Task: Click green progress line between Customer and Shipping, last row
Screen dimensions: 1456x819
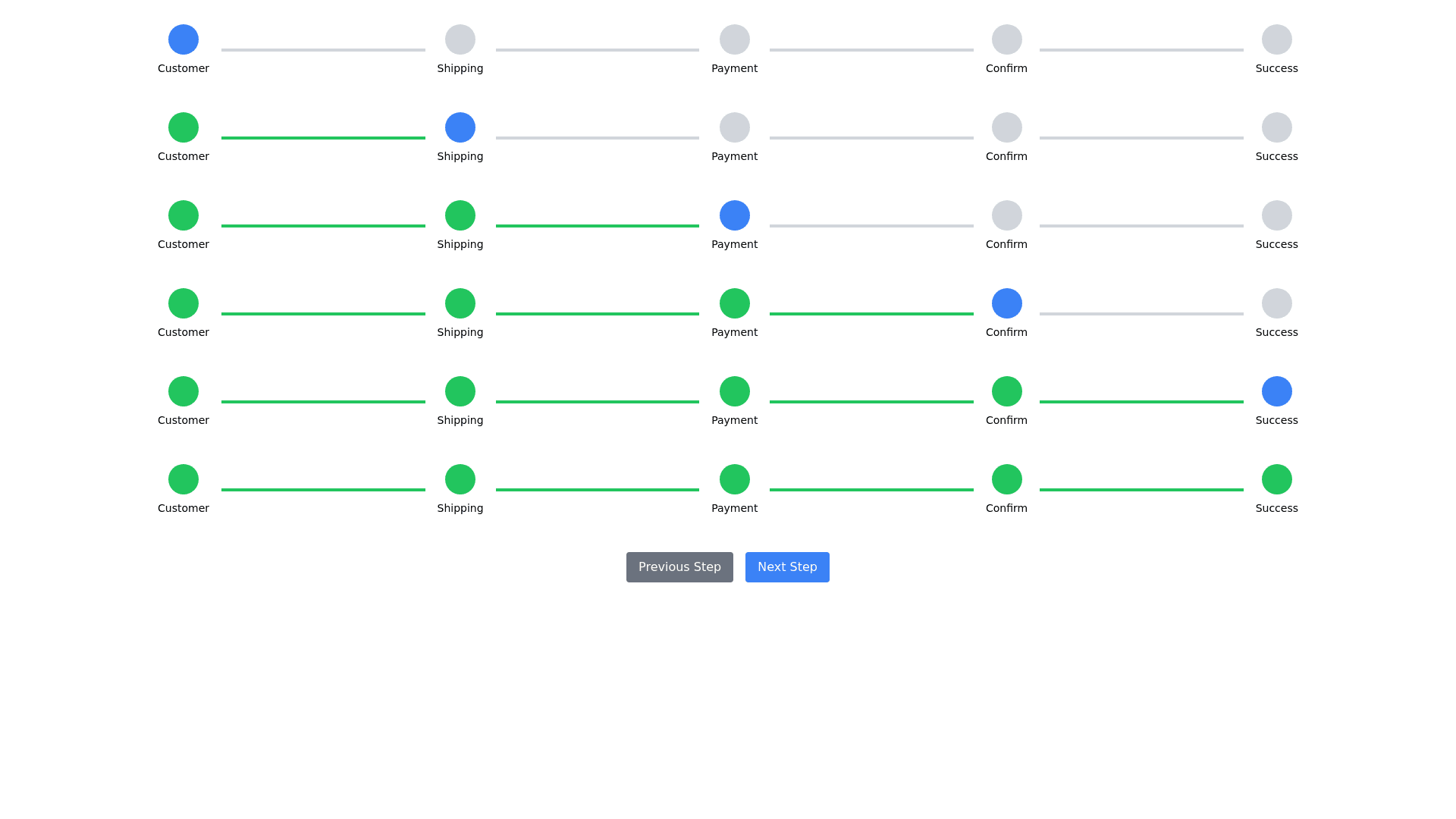Action: [x=323, y=490]
